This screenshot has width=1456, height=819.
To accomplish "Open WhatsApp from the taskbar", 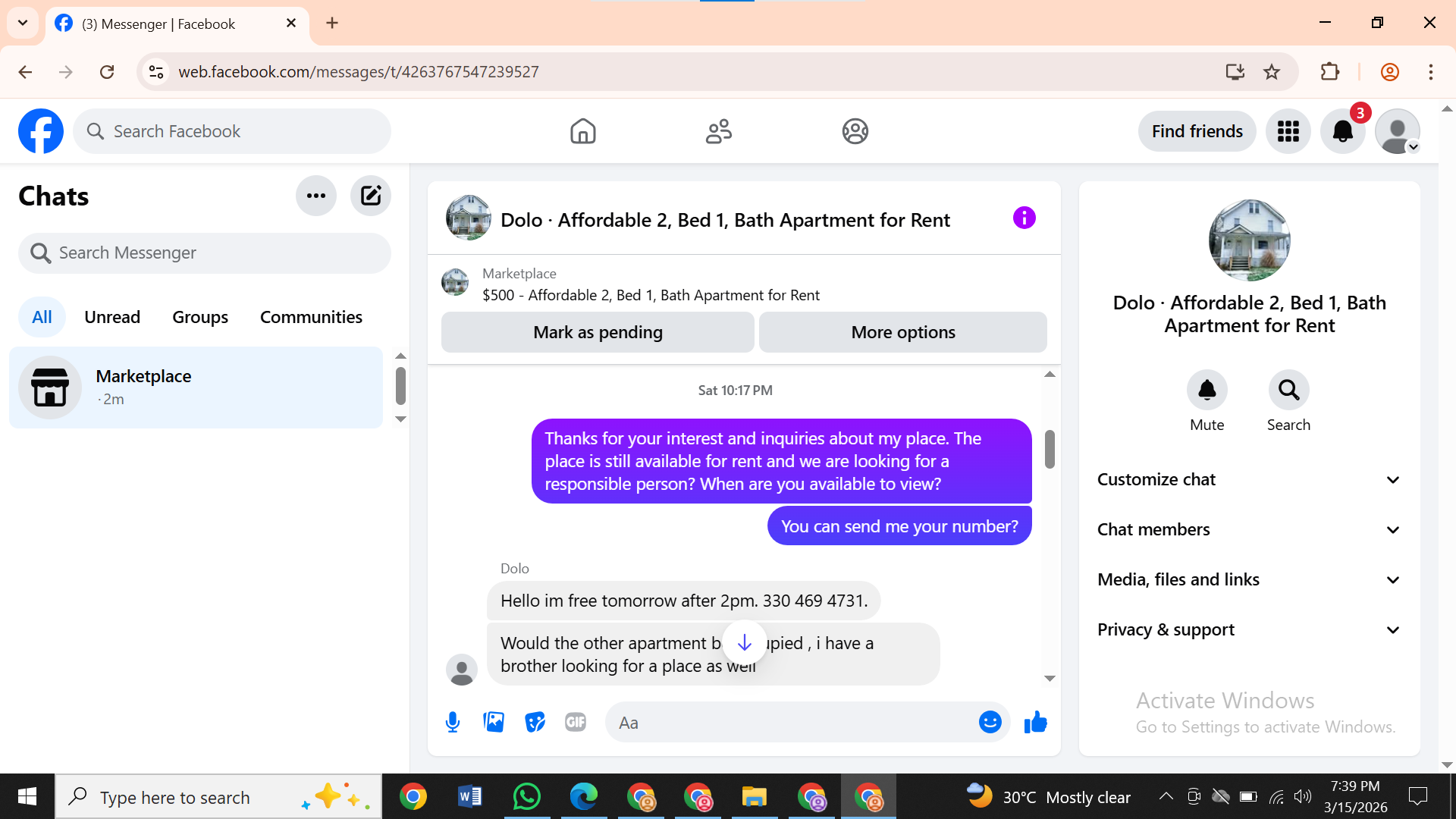I will (x=527, y=797).
